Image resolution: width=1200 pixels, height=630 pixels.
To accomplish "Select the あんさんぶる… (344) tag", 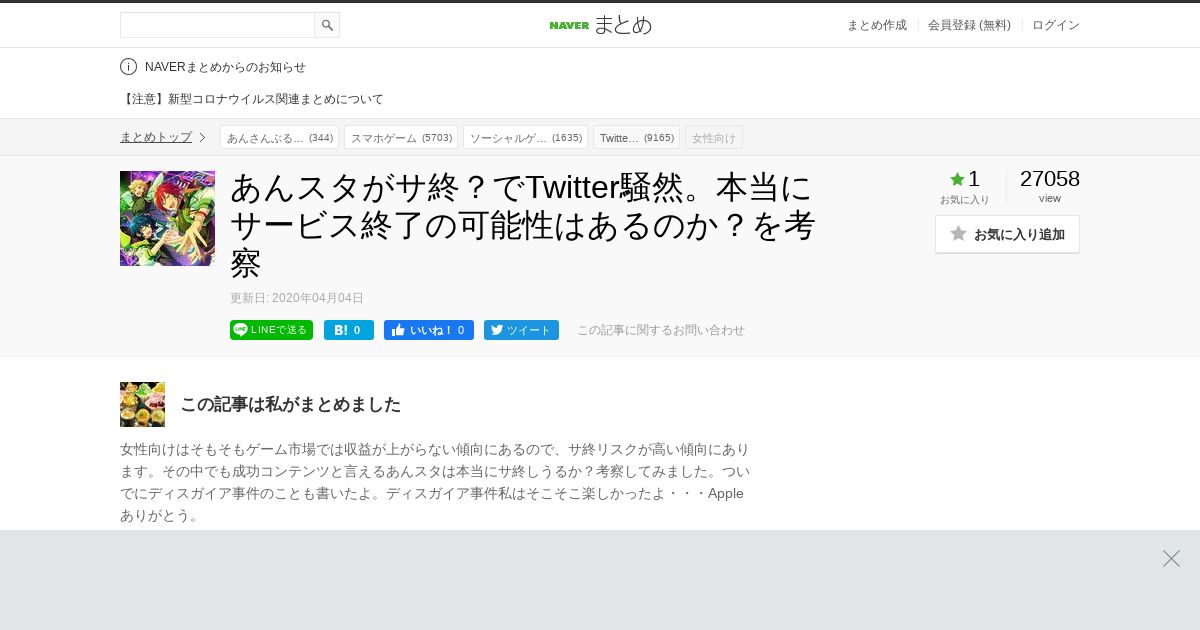I will coord(279,137).
